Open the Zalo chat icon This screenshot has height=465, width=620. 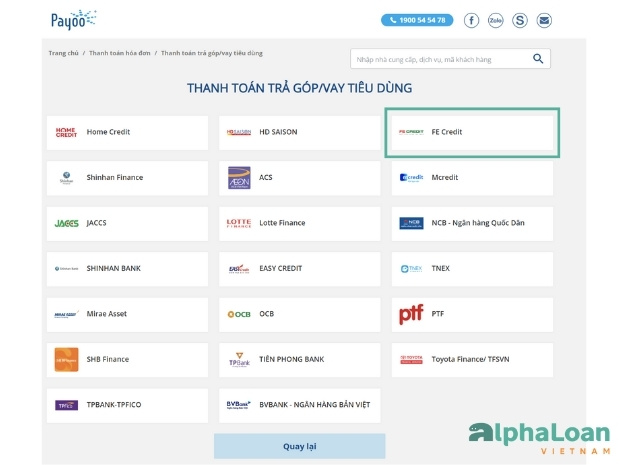[x=495, y=20]
